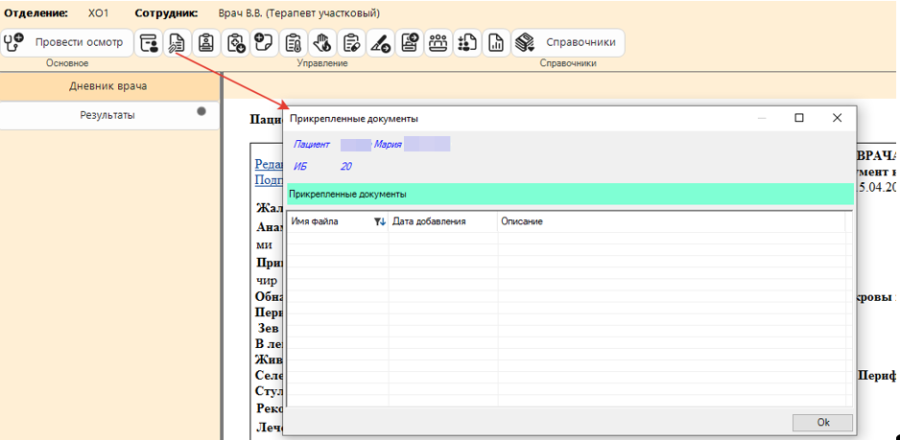The height and width of the screenshot is (440, 900).
Task: Click the scalpel with arrow icon
Action: click(380, 42)
